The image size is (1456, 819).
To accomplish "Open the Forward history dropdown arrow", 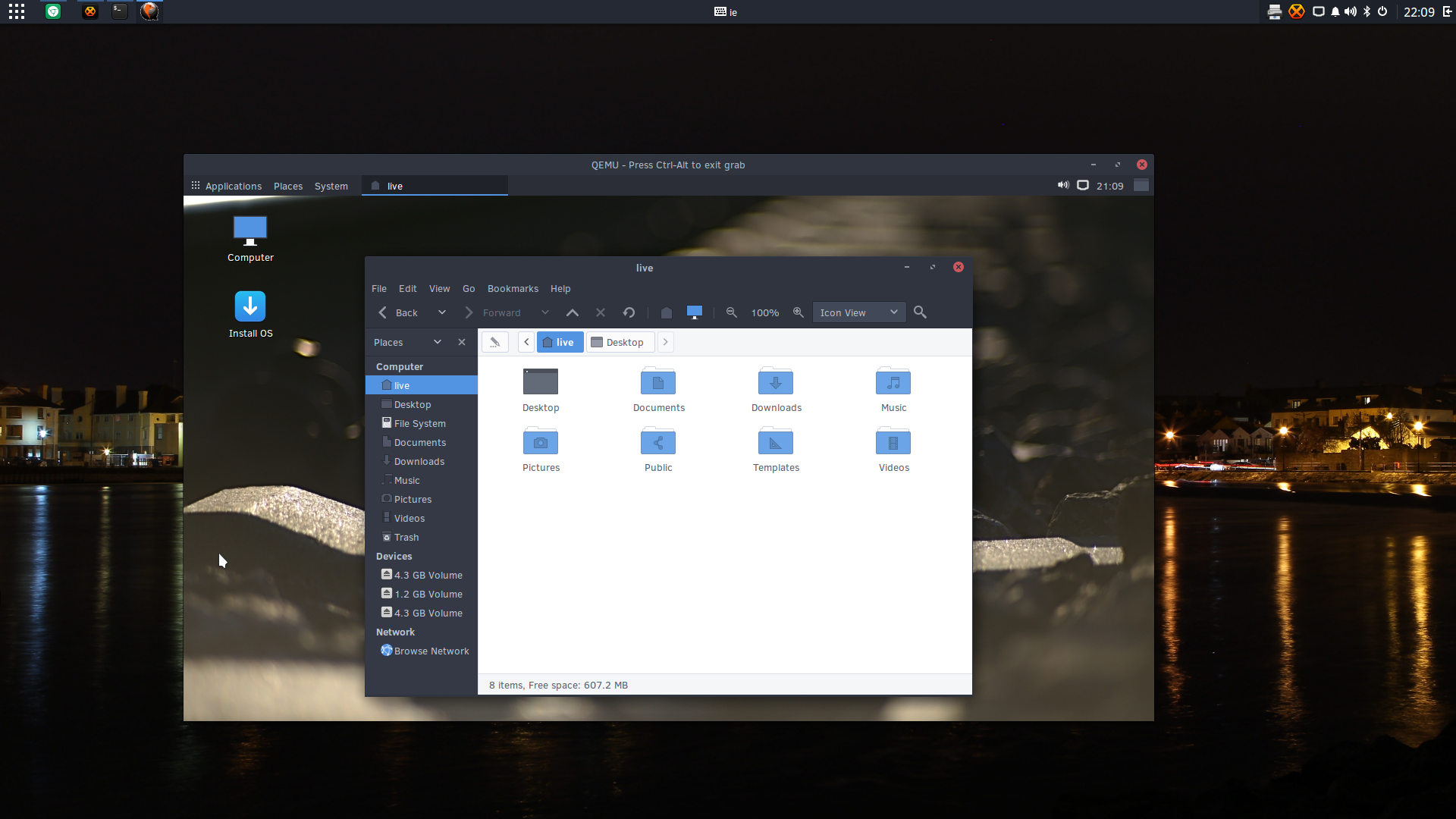I will point(545,312).
